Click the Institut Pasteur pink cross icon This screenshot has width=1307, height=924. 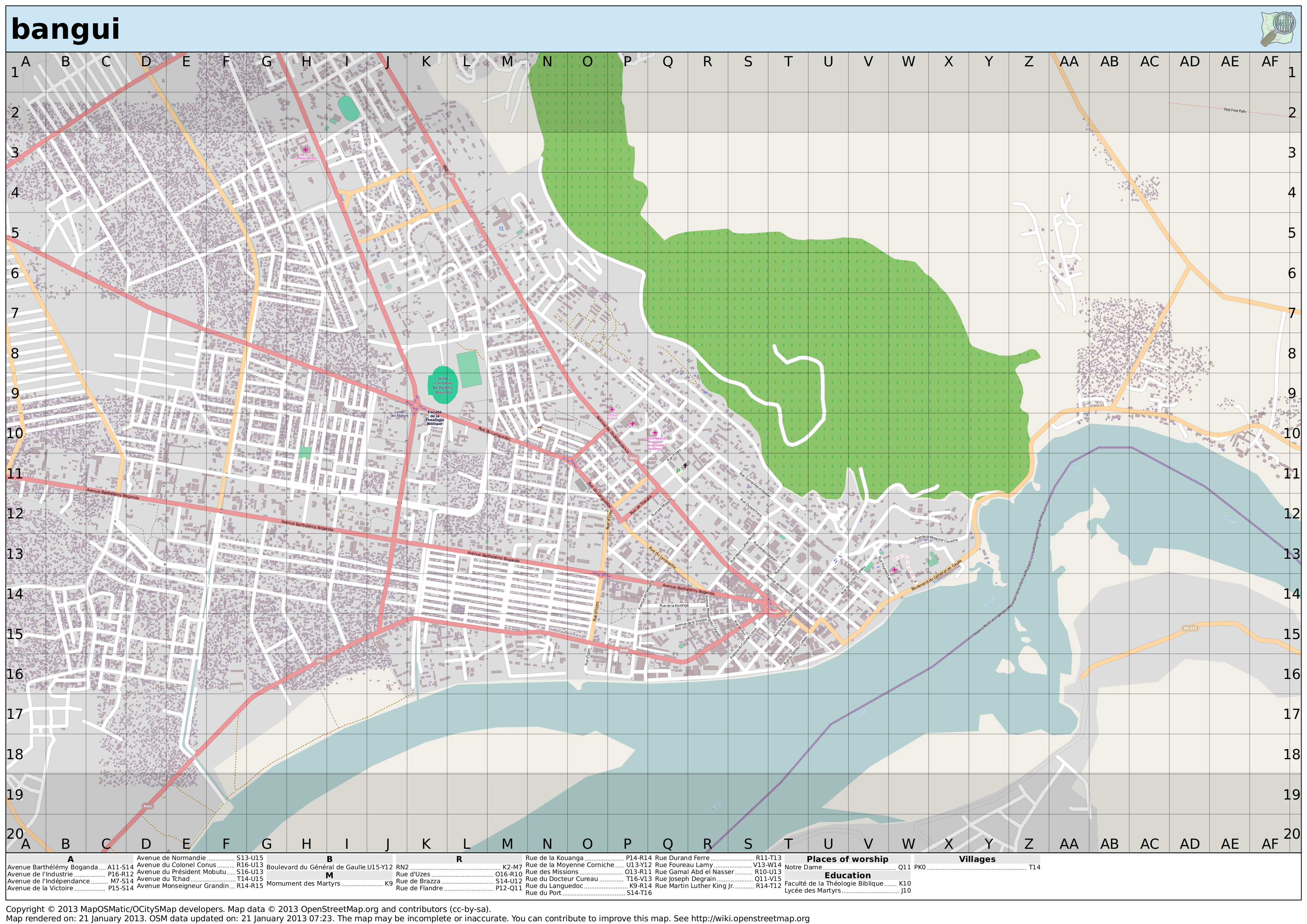[x=612, y=409]
